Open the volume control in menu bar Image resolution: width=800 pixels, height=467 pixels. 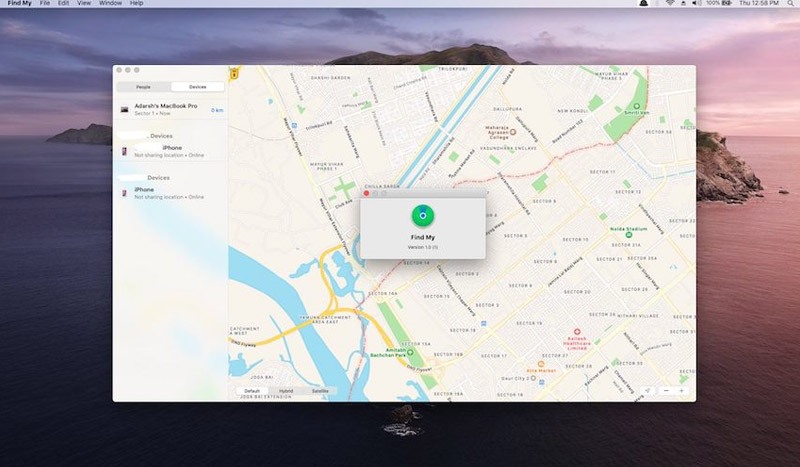(696, 3)
